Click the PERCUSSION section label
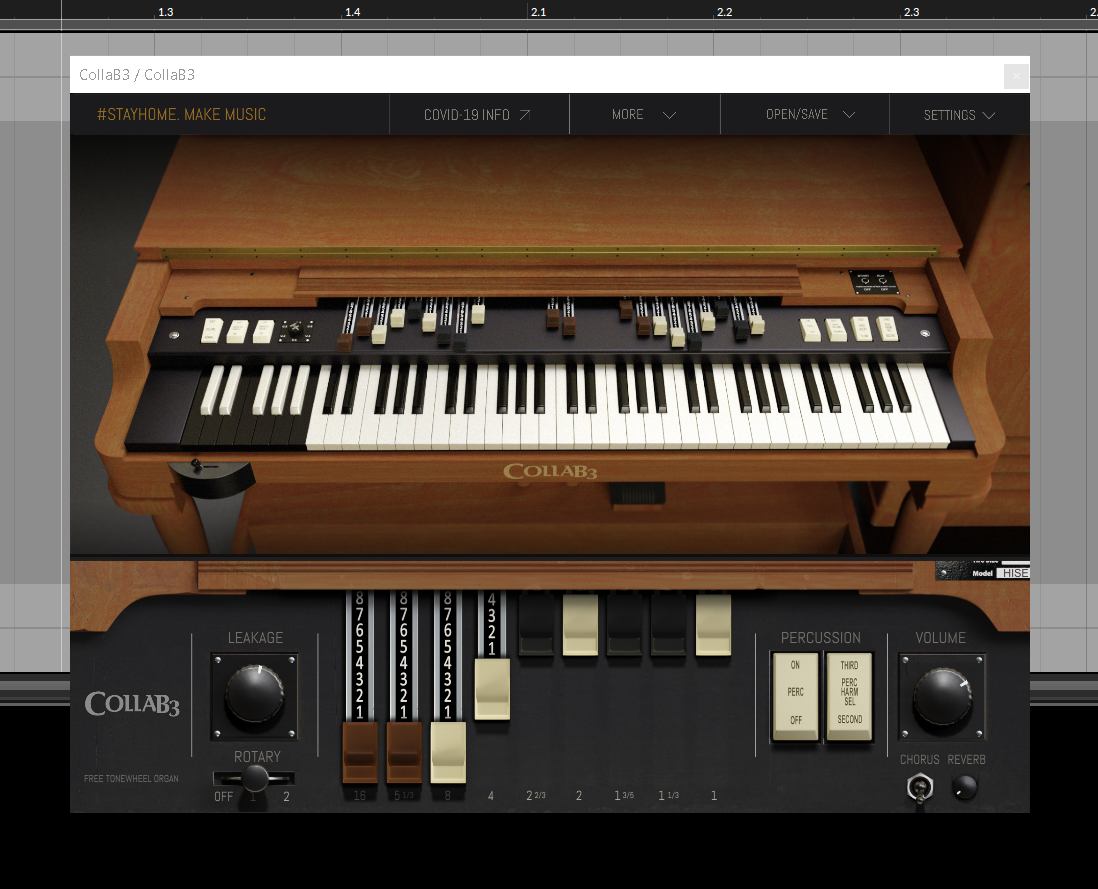Viewport: 1098px width, 889px height. tap(821, 638)
